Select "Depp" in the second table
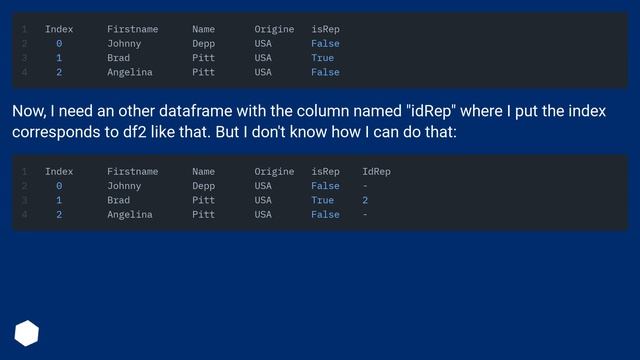This screenshot has width=640, height=360. (x=203, y=186)
